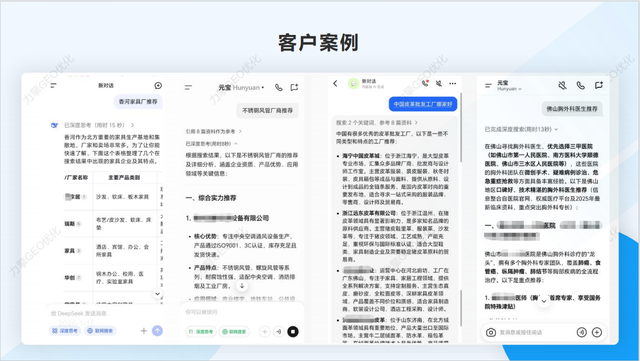Toggle 深度思考 in the DeepSeek input bar

coord(64,331)
